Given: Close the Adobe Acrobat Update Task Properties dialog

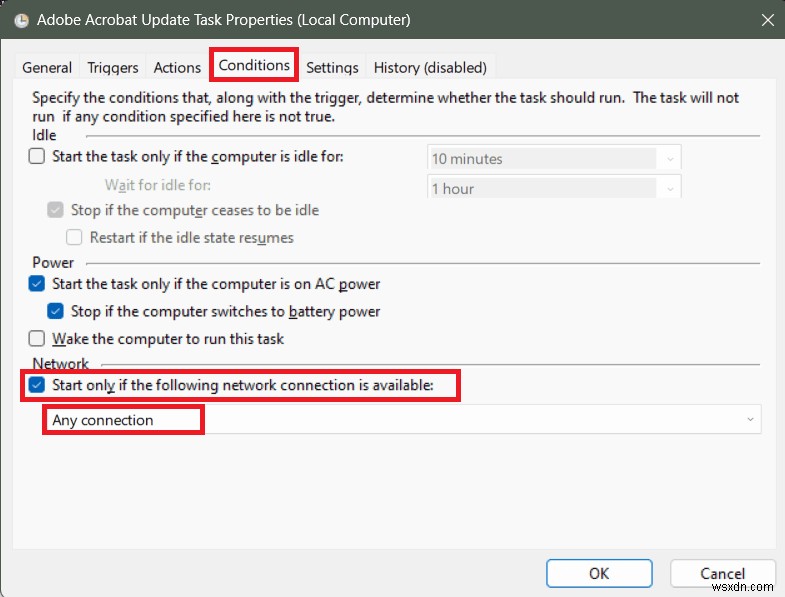Looking at the screenshot, I should pyautogui.click(x=767, y=20).
